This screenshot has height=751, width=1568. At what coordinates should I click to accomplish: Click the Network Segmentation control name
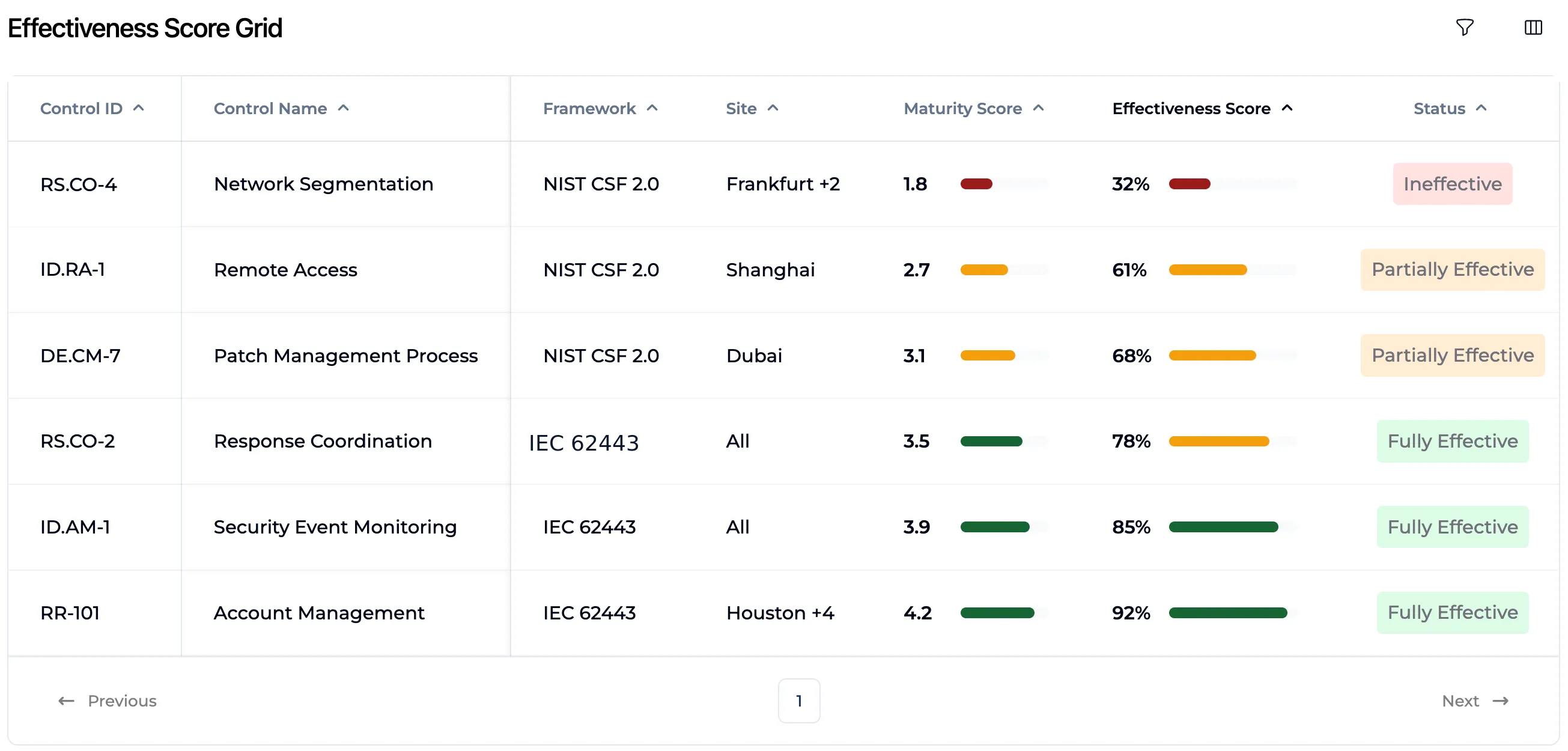pyautogui.click(x=323, y=183)
